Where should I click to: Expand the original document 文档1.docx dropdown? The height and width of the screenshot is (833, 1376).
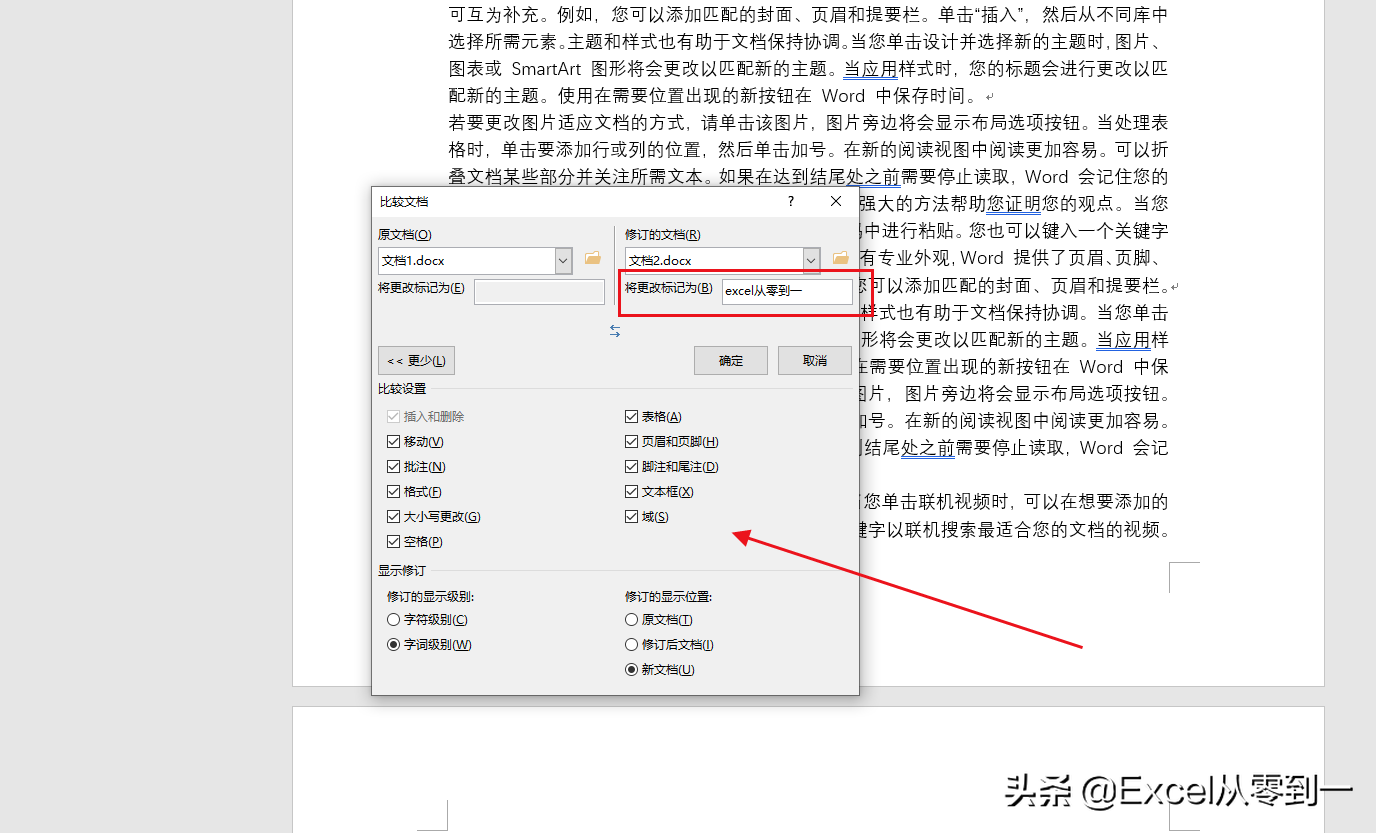[564, 260]
